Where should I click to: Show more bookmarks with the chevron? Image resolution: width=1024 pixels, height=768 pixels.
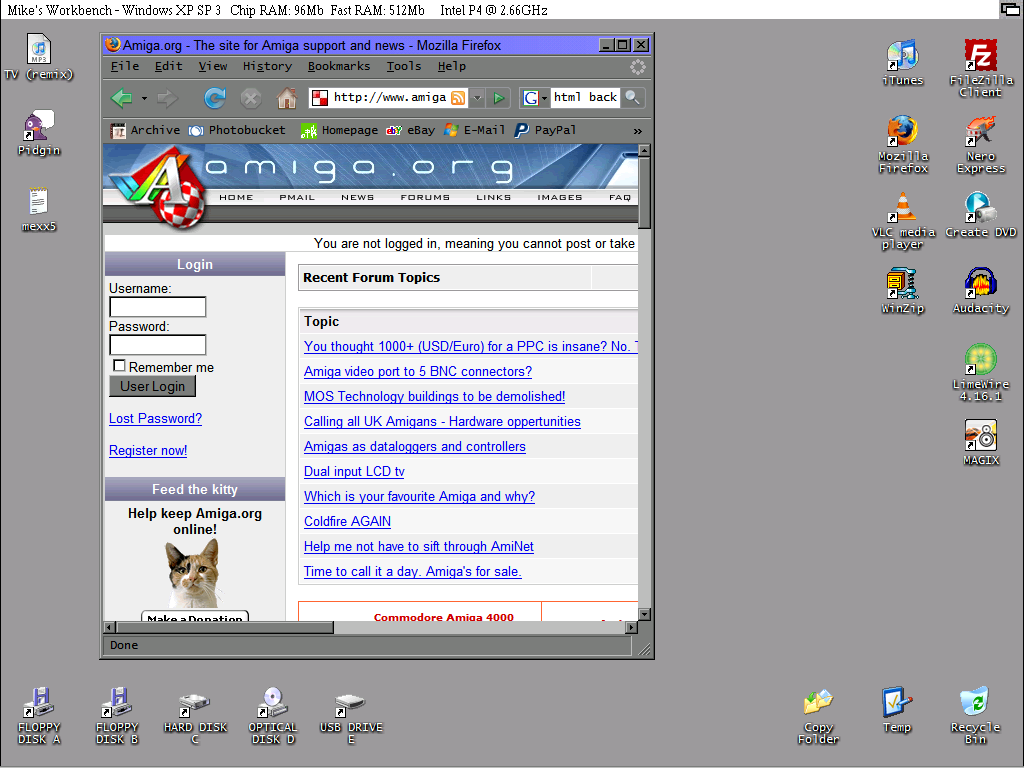tap(637, 131)
